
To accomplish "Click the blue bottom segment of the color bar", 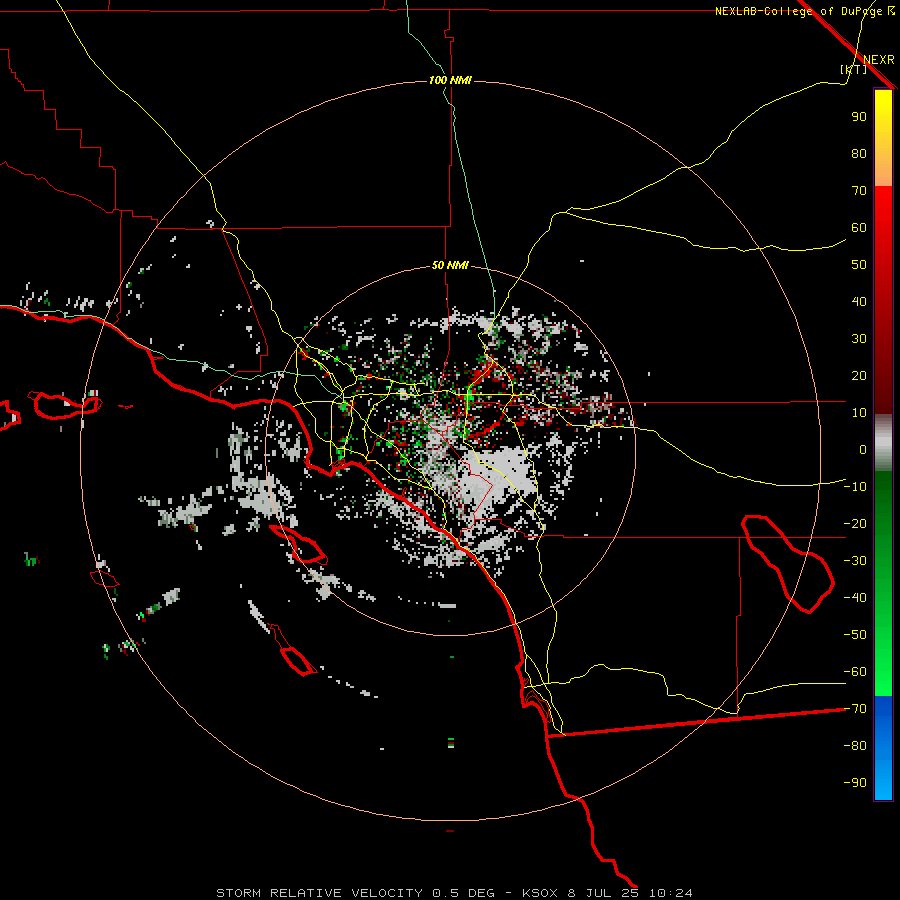I will [x=883, y=748].
